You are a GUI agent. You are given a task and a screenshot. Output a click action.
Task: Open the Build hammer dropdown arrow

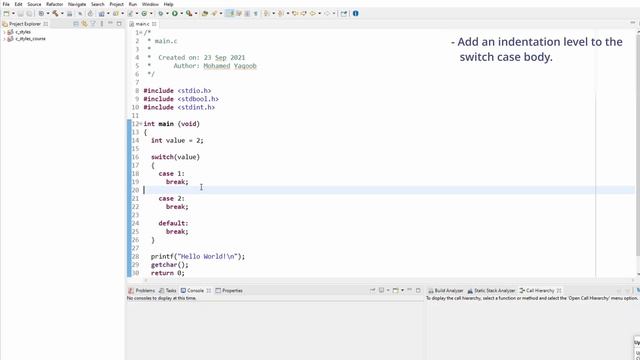coord(62,13)
